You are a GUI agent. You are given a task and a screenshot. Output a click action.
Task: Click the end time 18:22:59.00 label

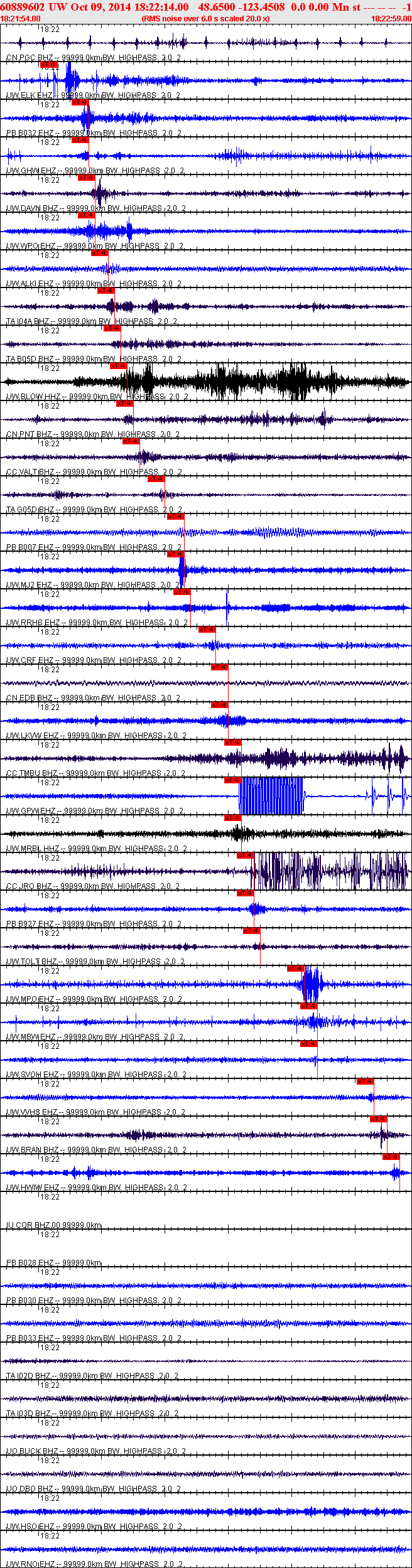tap(391, 19)
